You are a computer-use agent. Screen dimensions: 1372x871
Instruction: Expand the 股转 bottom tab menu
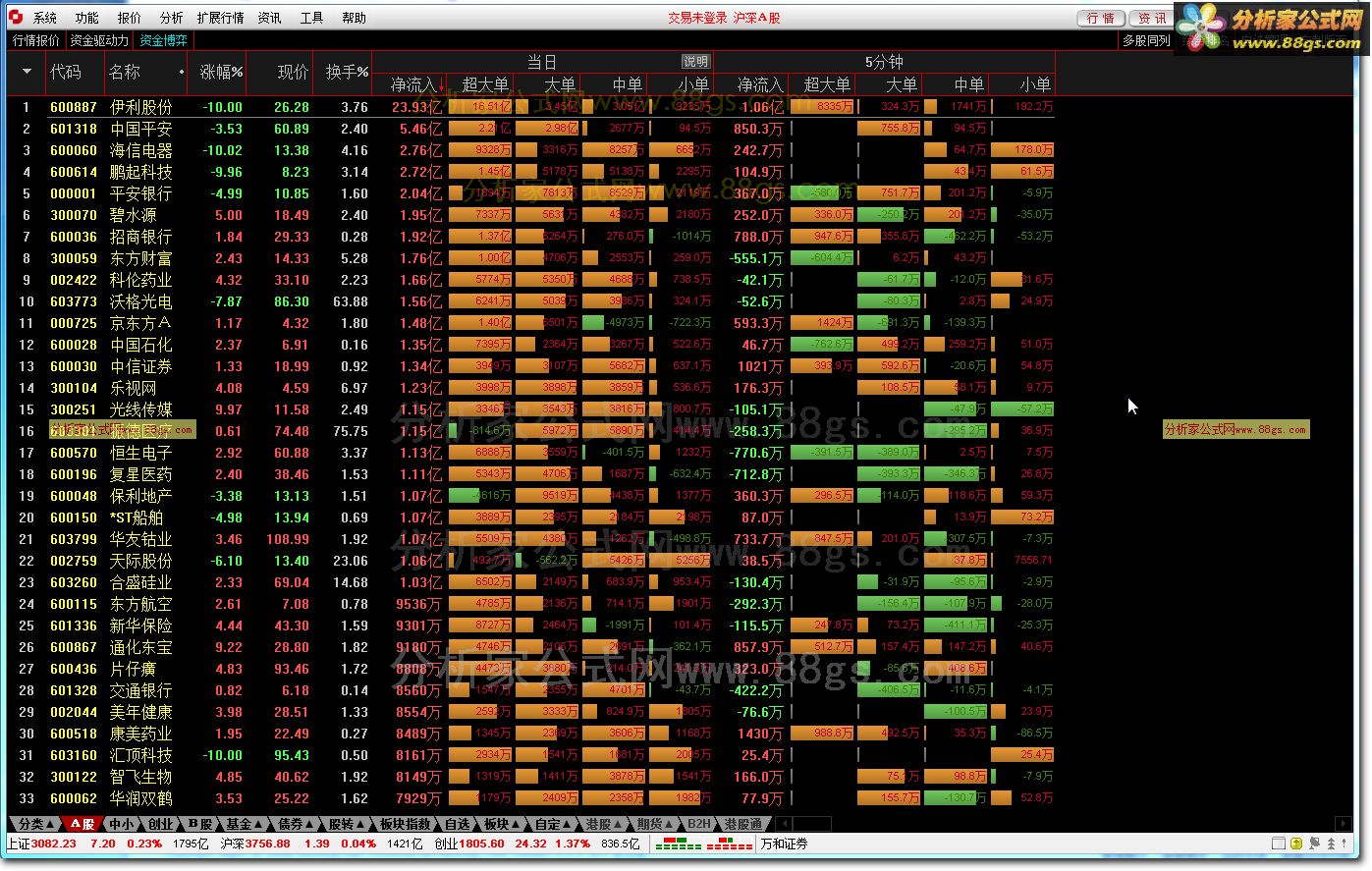[x=347, y=824]
